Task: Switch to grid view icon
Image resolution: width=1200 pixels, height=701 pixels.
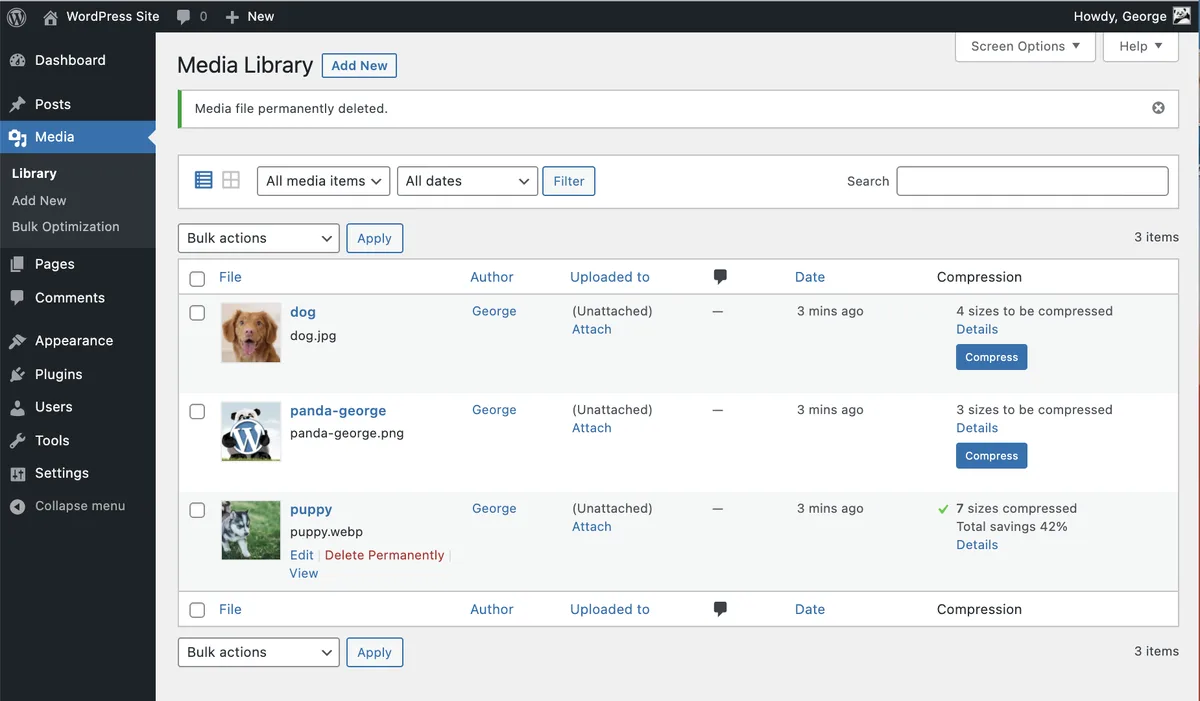Action: [x=231, y=180]
